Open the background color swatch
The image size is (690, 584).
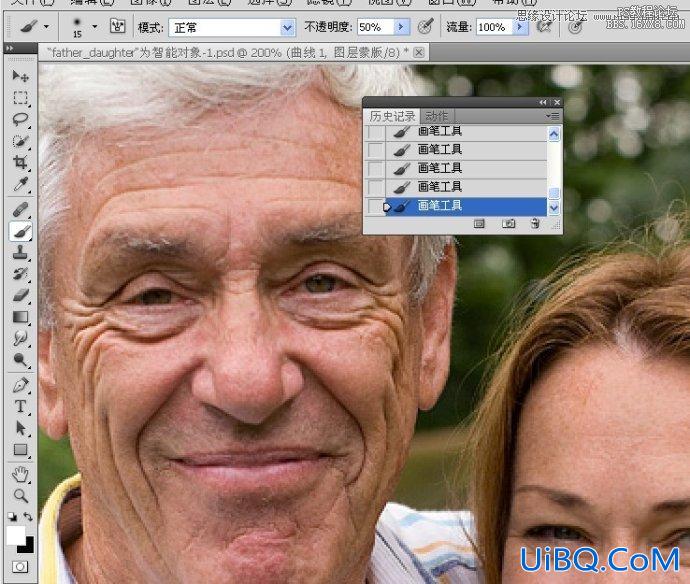[x=28, y=546]
